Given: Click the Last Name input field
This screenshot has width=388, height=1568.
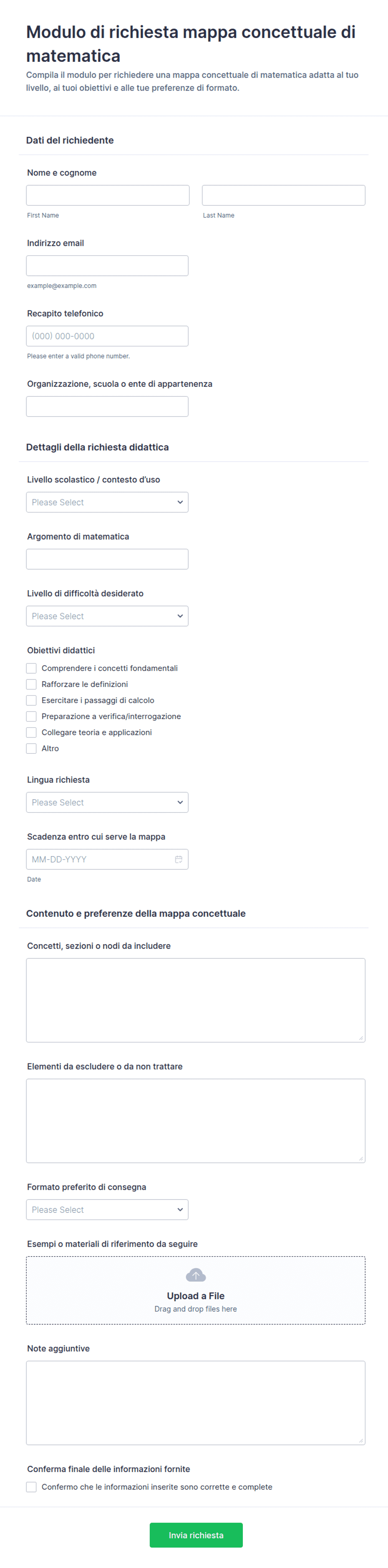Looking at the screenshot, I should pyautogui.click(x=283, y=195).
